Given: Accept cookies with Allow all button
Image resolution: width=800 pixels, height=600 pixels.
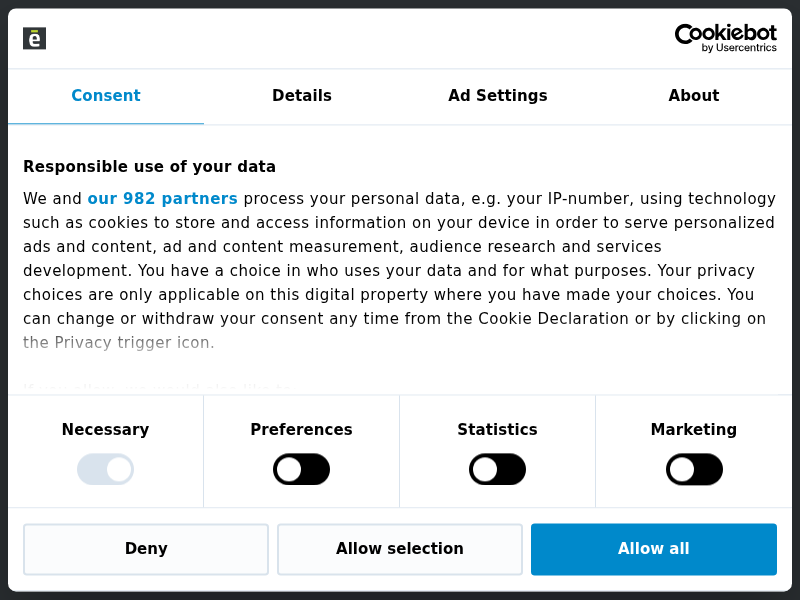Looking at the screenshot, I should point(654,549).
